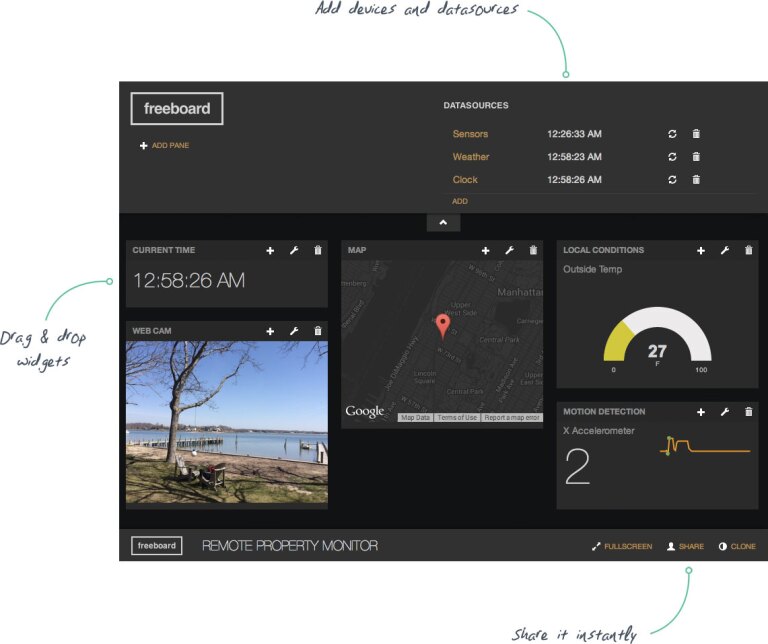The width and height of the screenshot is (768, 644).
Task: Add widget to Current Time pane
Action: coord(270,251)
